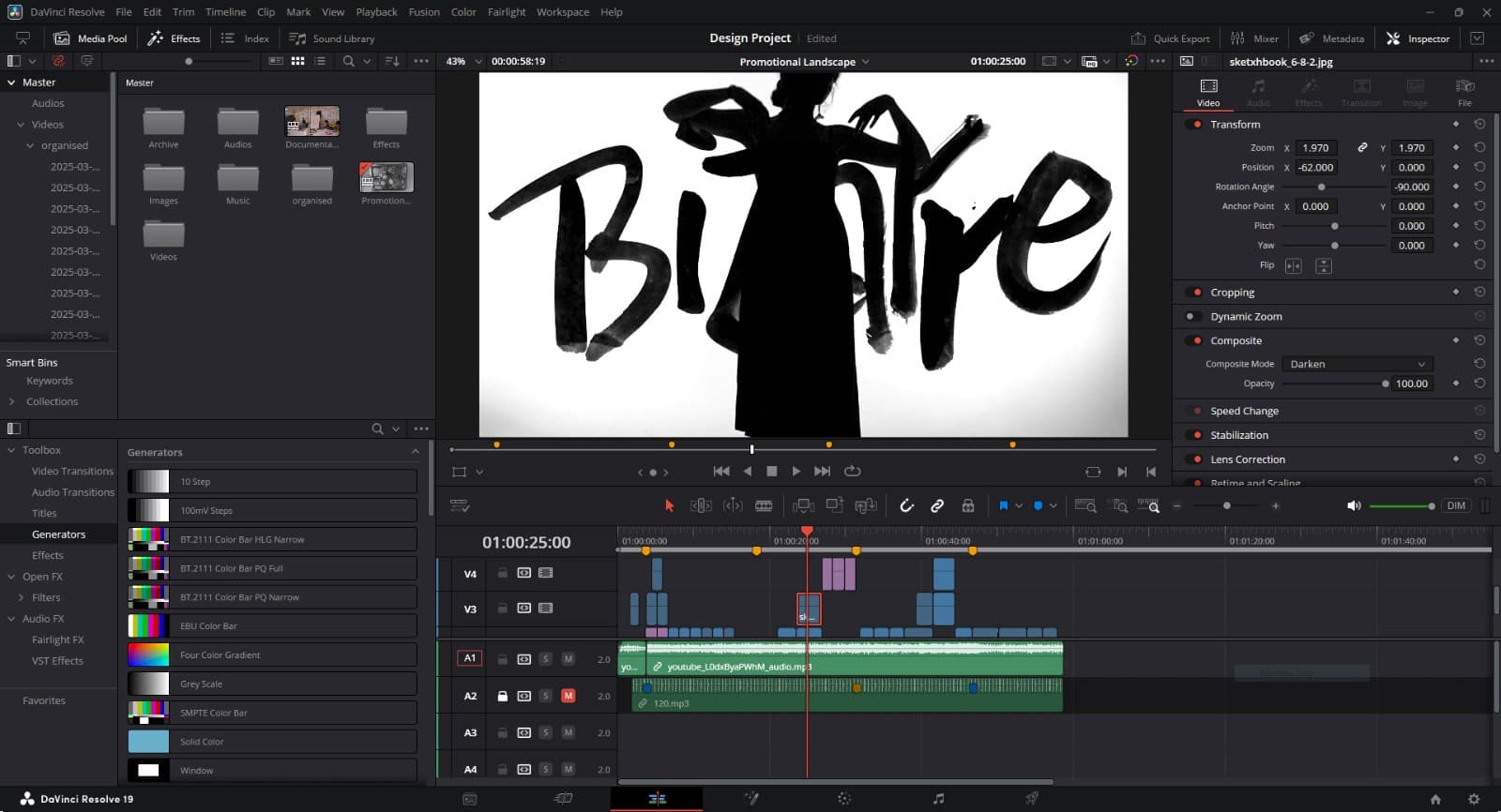The height and width of the screenshot is (812, 1501).
Task: Flip the image vertically in Inspector
Action: 1324,266
